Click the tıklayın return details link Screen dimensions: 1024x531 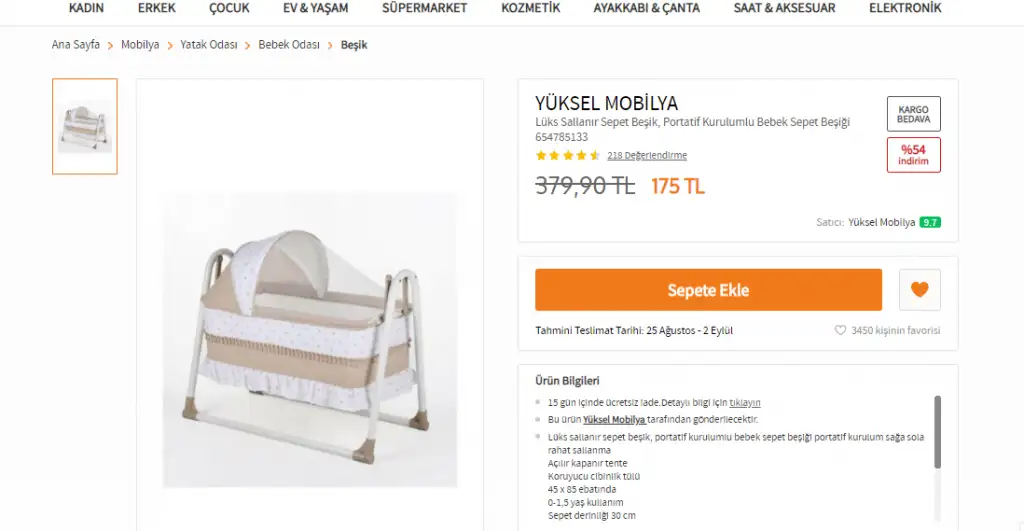pos(744,403)
